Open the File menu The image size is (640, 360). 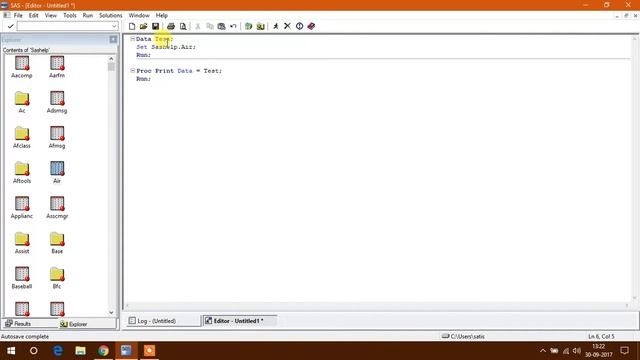click(x=18, y=16)
